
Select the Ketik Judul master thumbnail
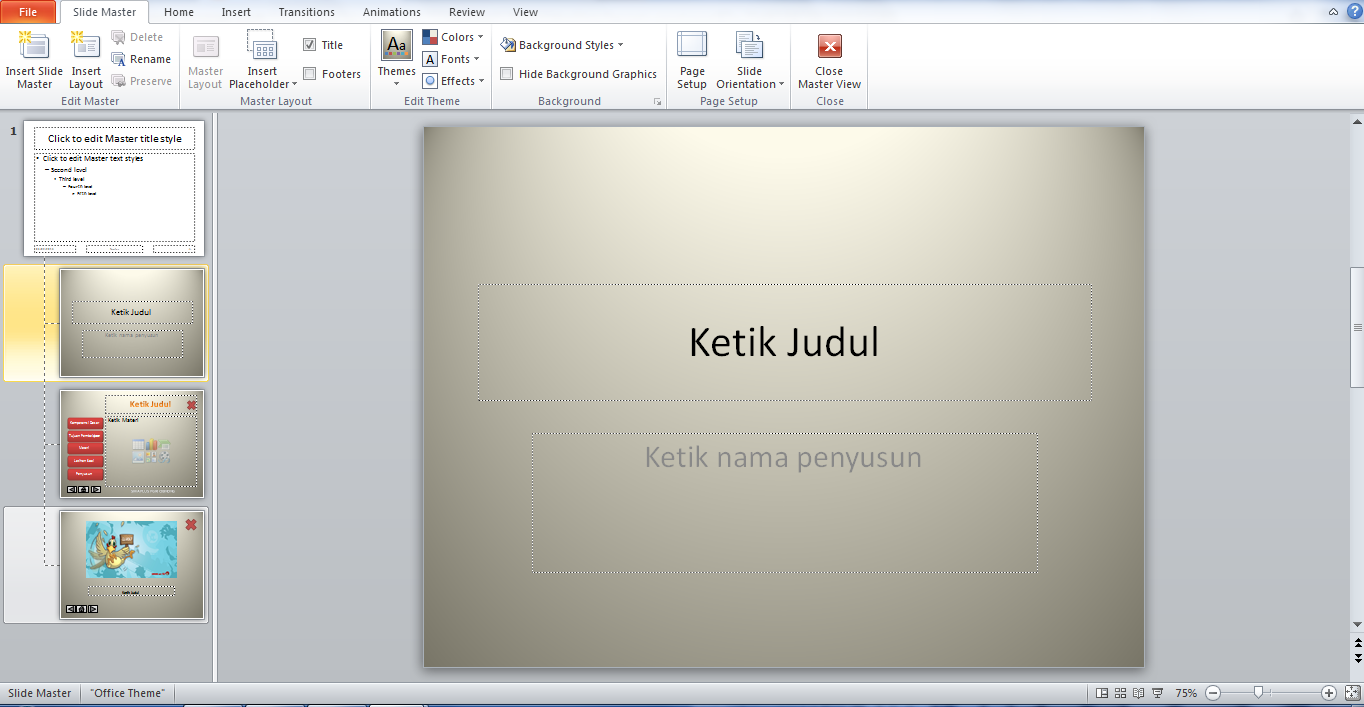click(x=131, y=322)
